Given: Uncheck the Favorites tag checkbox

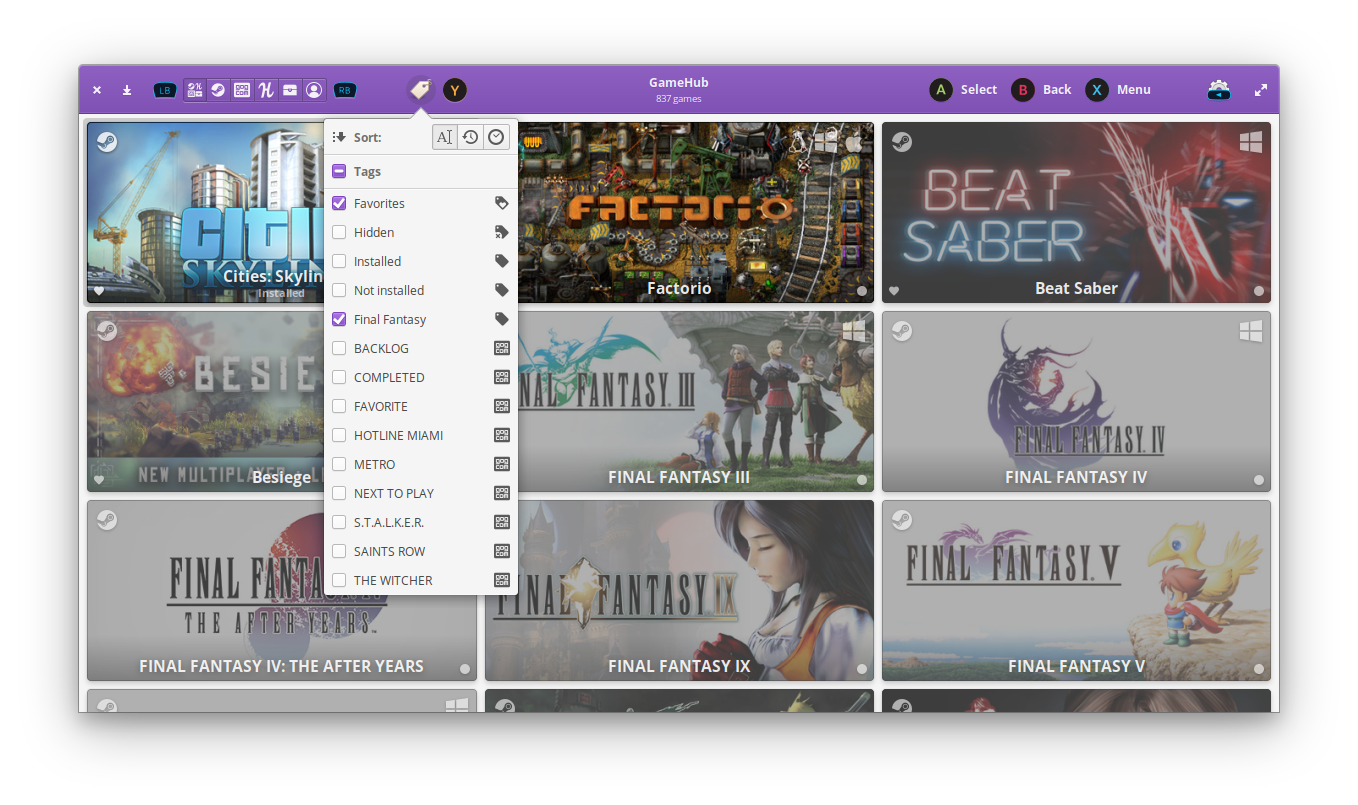Looking at the screenshot, I should [339, 203].
